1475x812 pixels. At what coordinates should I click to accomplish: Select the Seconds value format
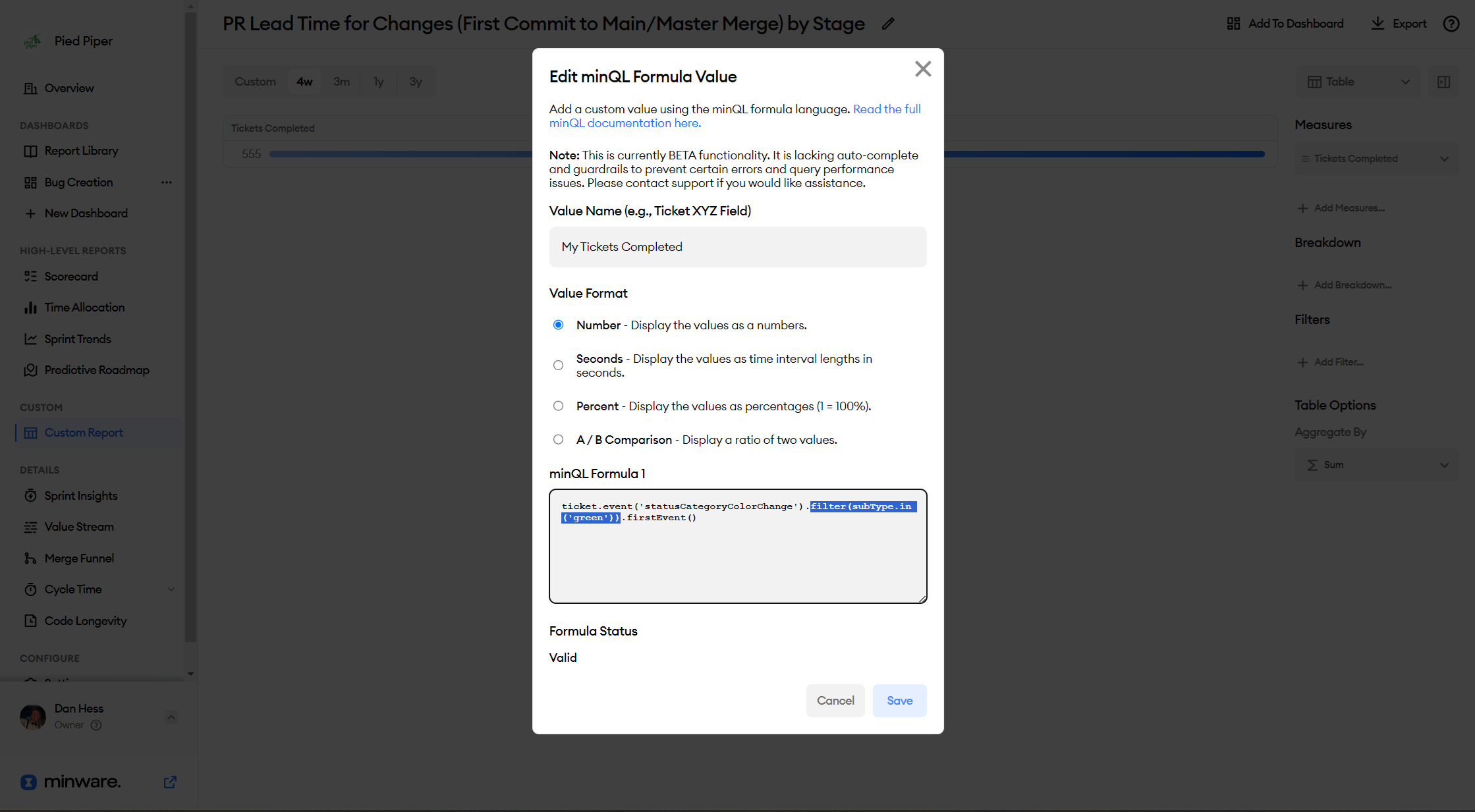(x=558, y=365)
